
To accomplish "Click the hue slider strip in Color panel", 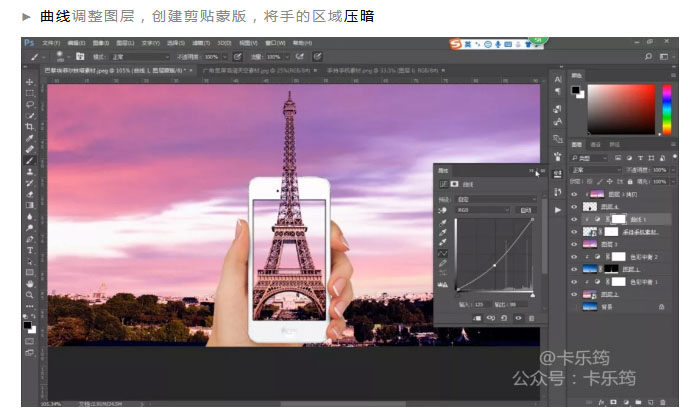I will (667, 109).
